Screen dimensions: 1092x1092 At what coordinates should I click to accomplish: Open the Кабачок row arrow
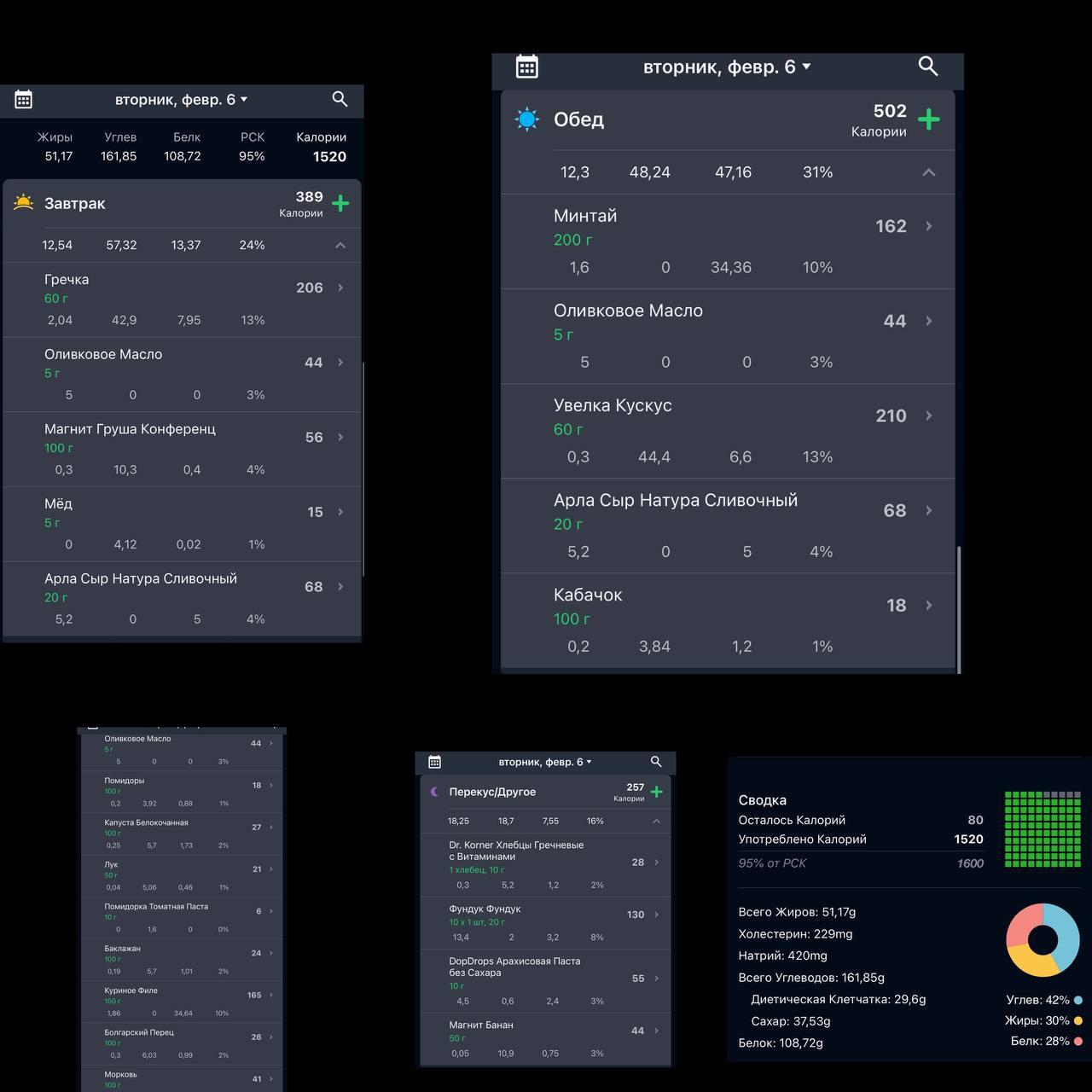(929, 605)
